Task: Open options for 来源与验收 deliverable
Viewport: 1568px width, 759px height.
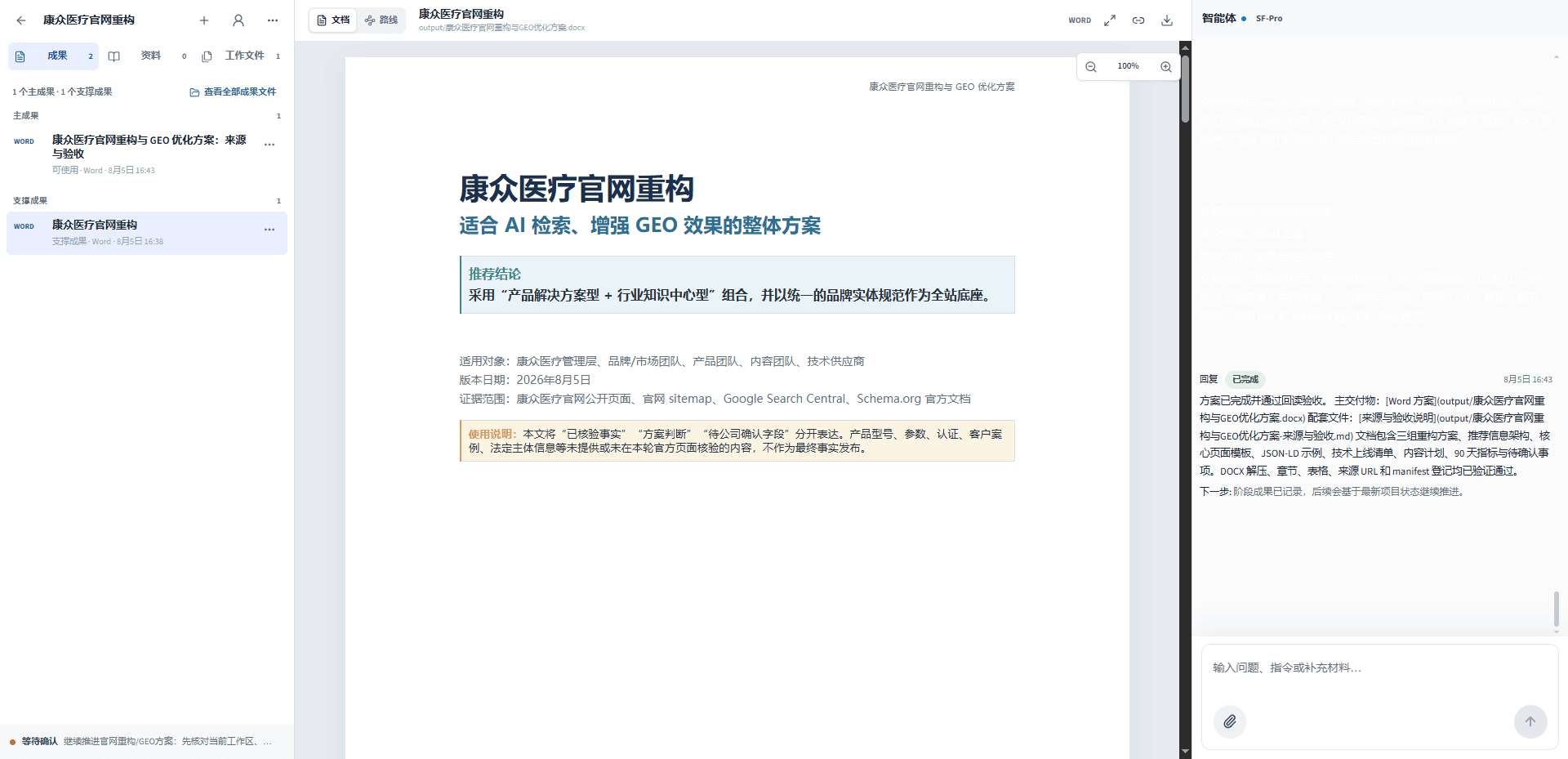Action: [x=269, y=145]
